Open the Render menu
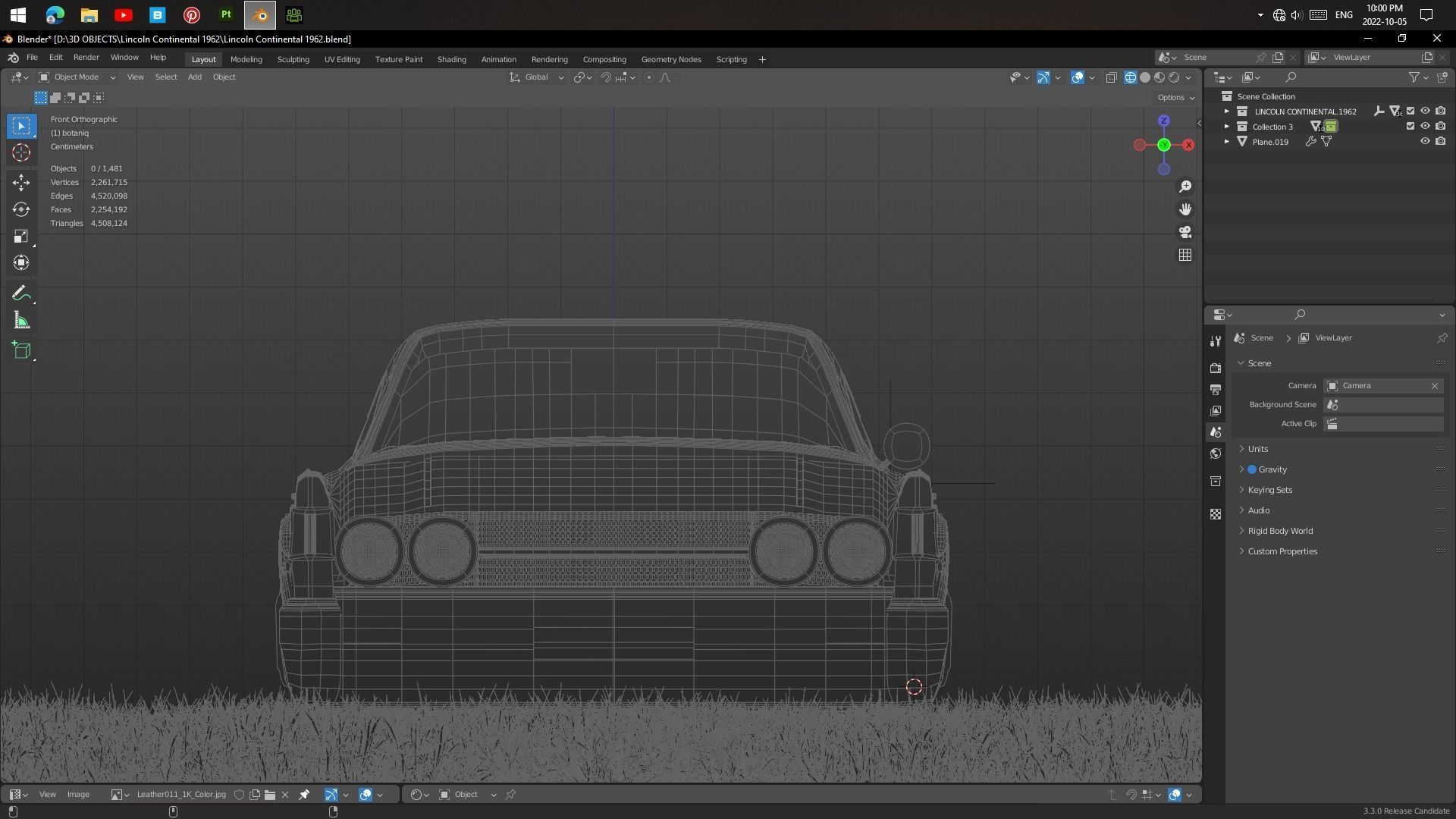1456x819 pixels. pos(86,58)
